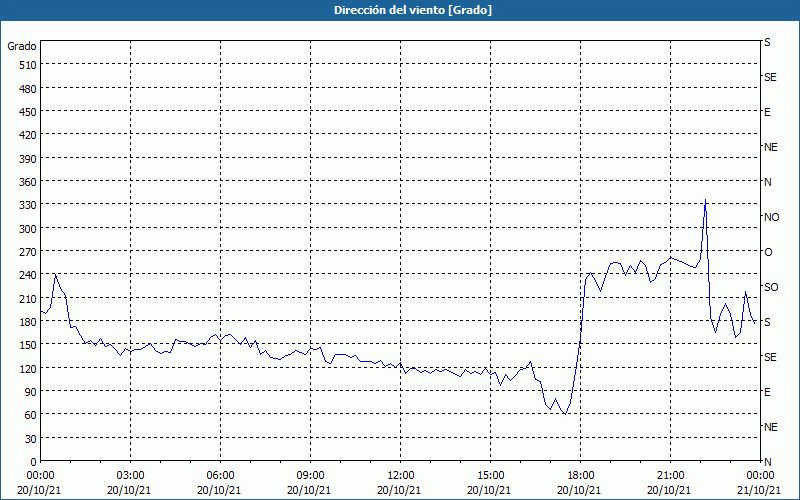Click the blue line's early peak at 240 degrees
The width and height of the screenshot is (800, 500).
(x=55, y=274)
